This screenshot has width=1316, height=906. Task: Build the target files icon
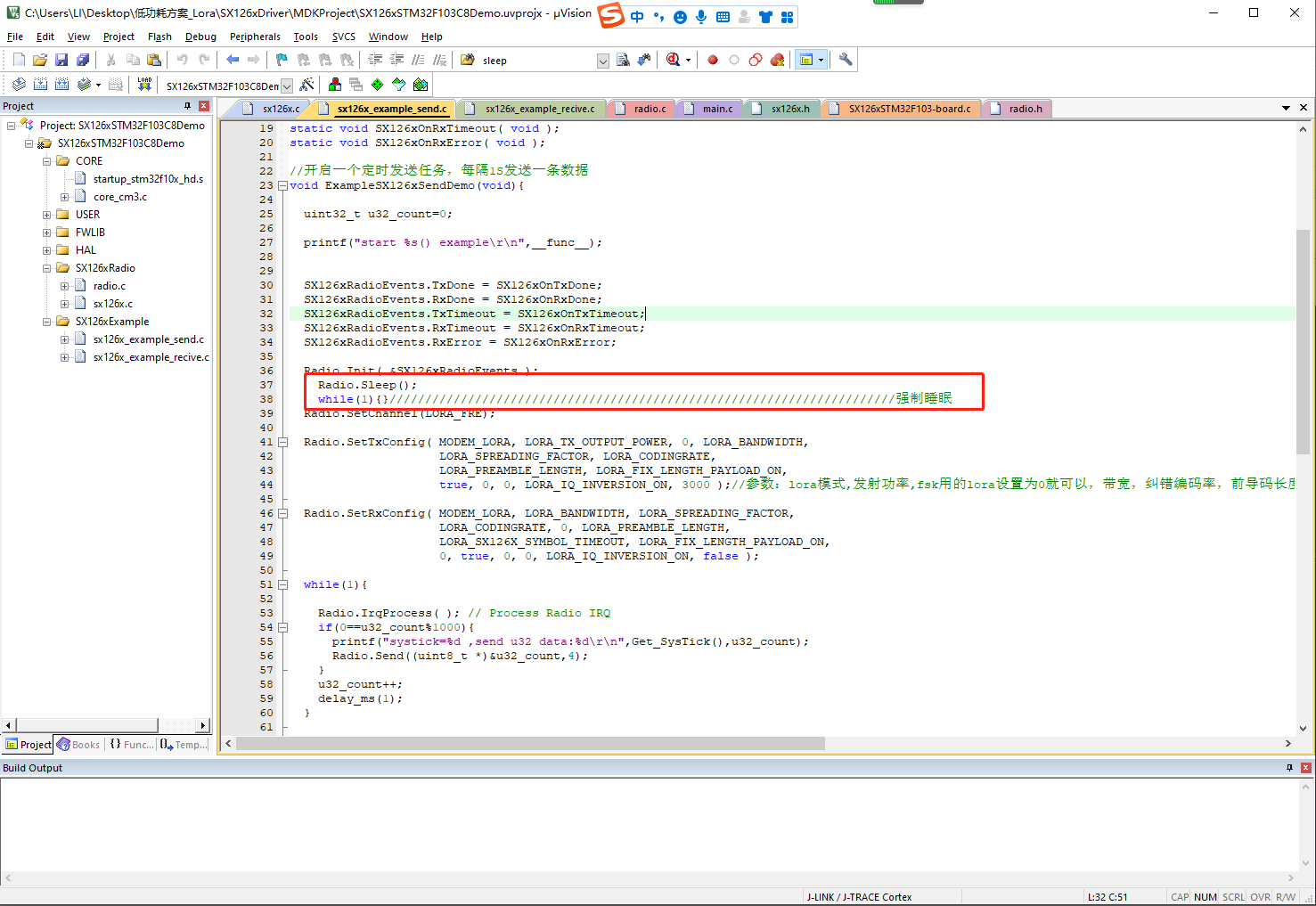pyautogui.click(x=40, y=85)
